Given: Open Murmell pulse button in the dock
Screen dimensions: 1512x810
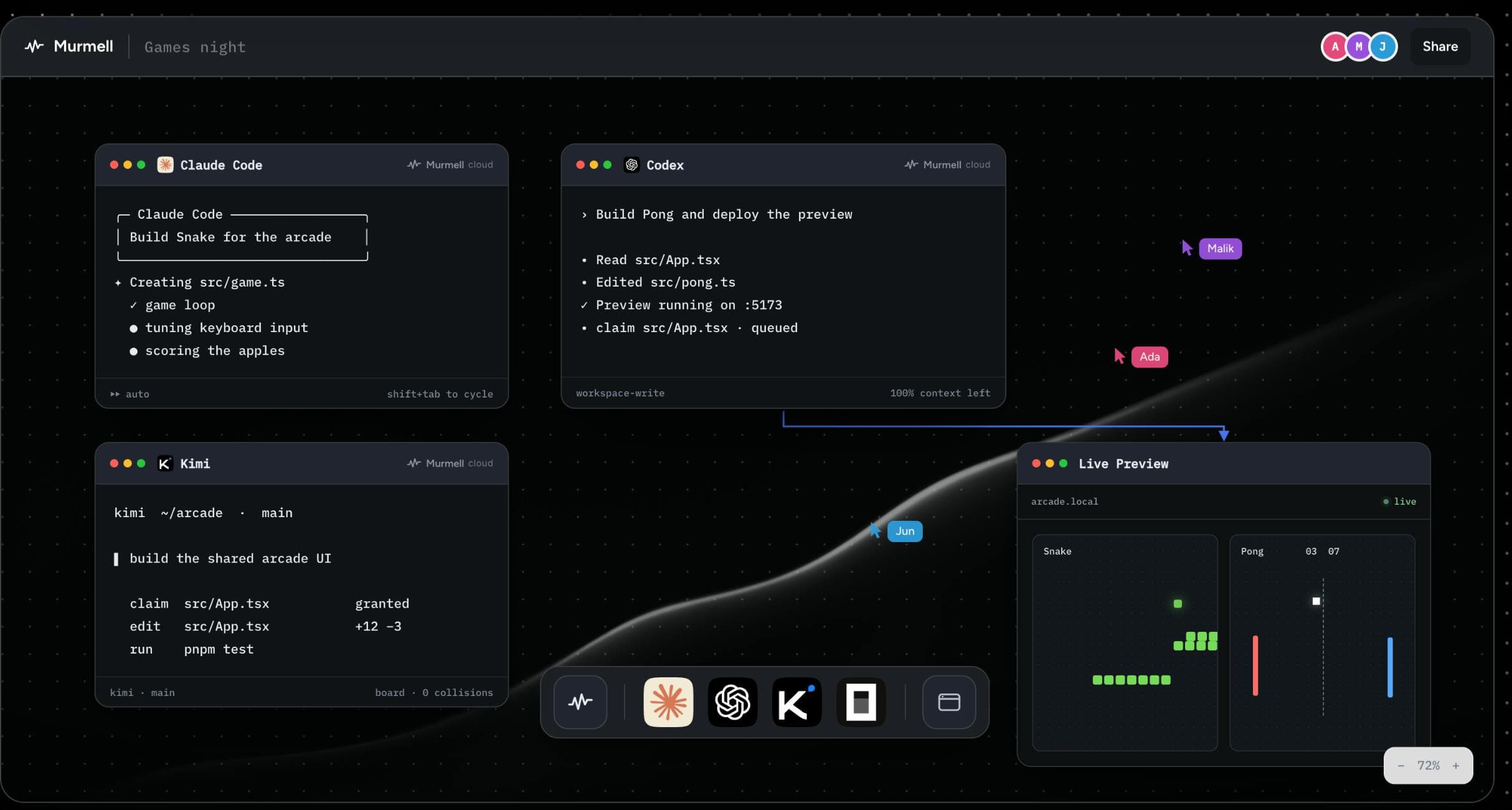Looking at the screenshot, I should click(580, 702).
